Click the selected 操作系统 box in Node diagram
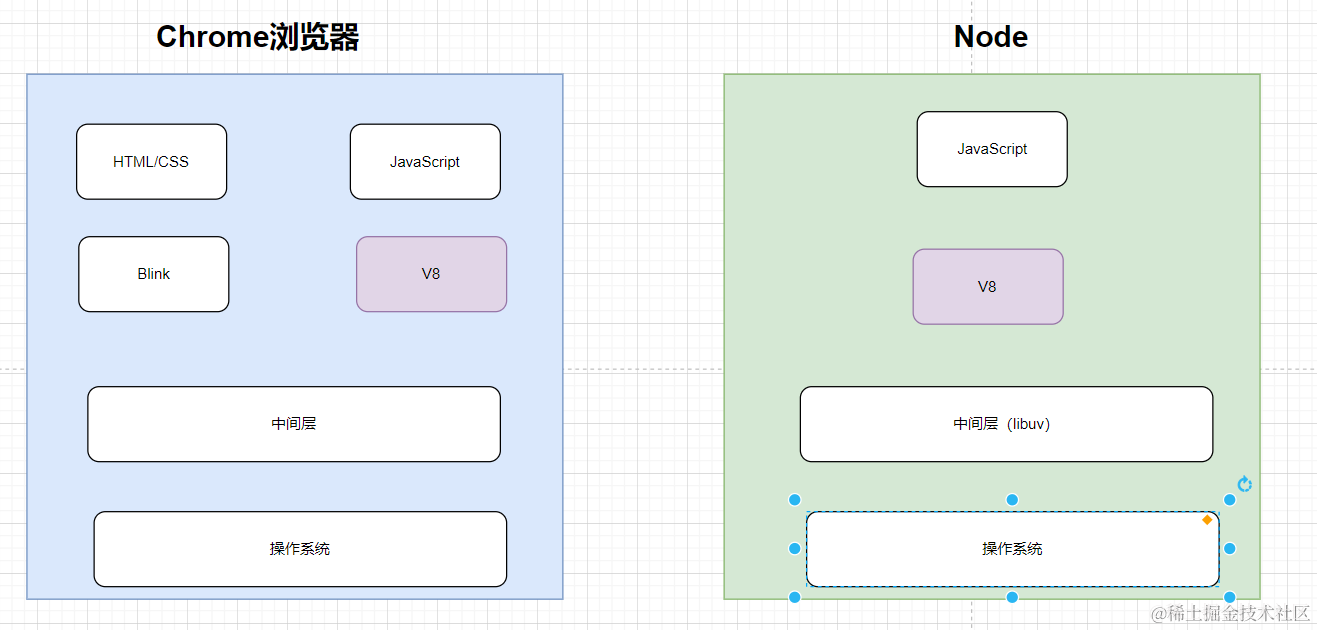The image size is (1317, 630). click(1013, 549)
